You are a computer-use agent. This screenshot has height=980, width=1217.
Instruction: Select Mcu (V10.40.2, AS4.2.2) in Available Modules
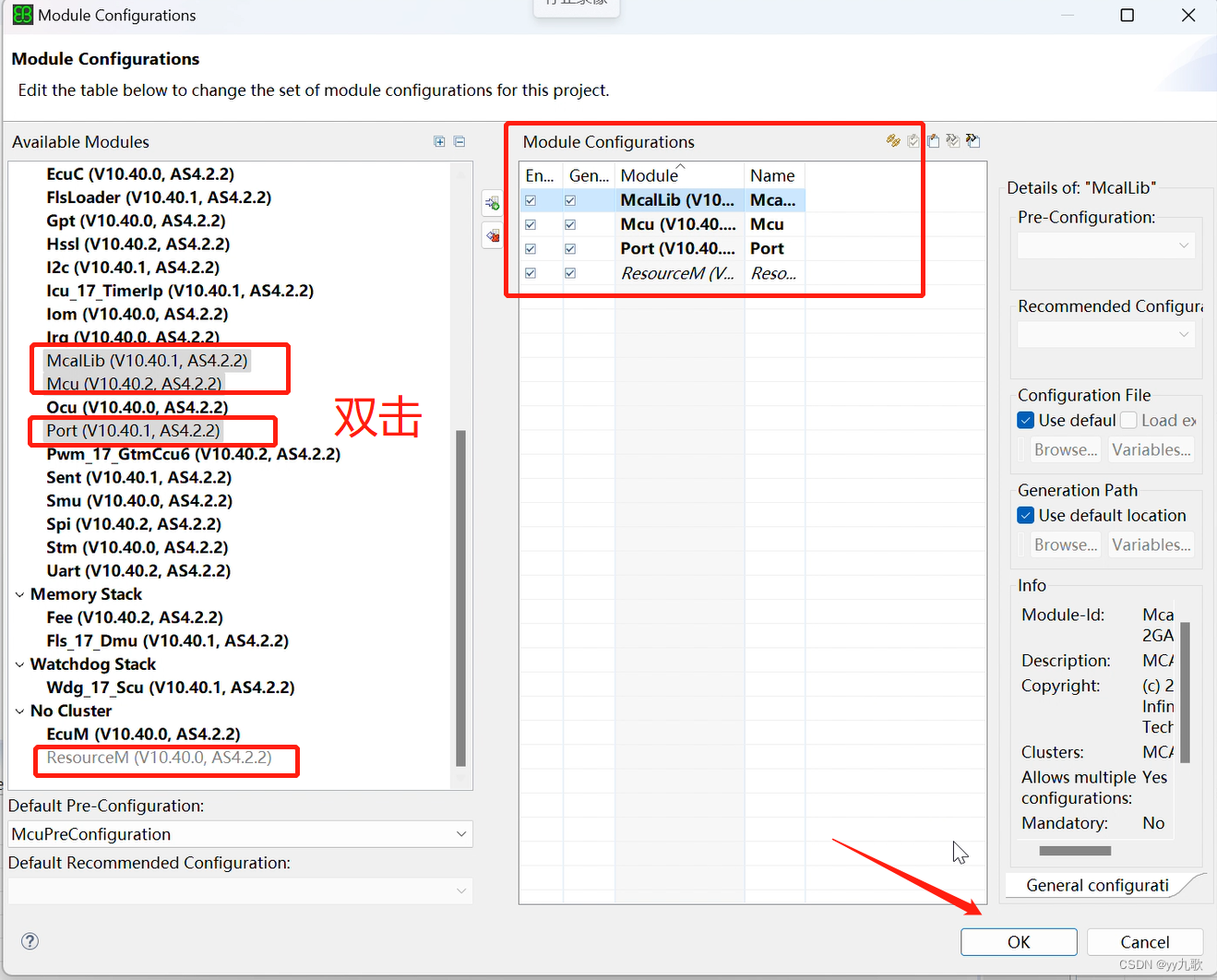pos(134,384)
